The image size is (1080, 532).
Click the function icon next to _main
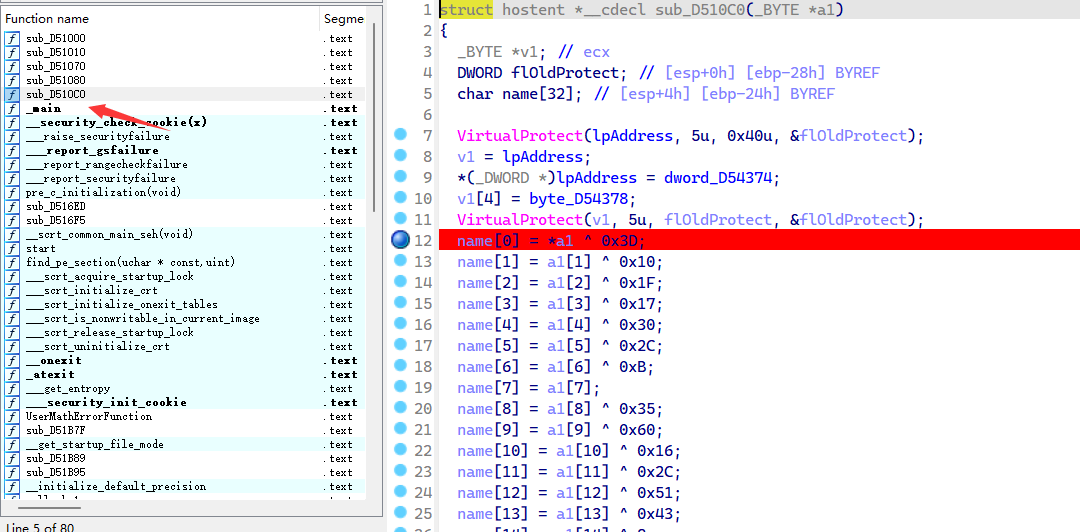click(12, 109)
